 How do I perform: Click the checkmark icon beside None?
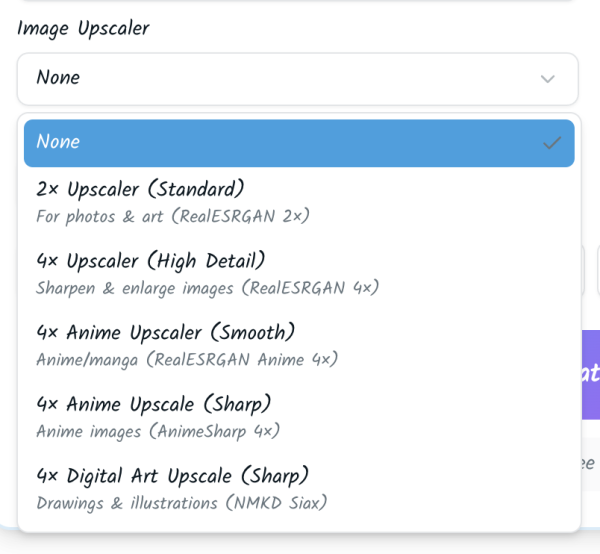point(551,143)
